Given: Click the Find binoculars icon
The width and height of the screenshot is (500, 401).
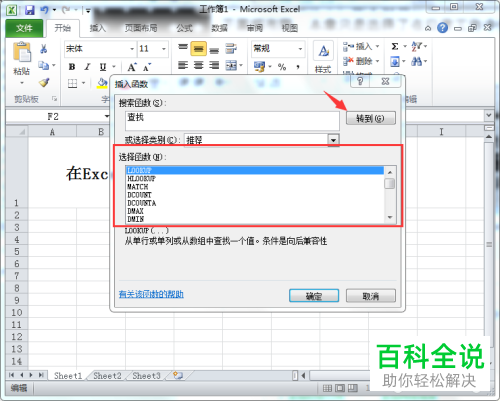Looking at the screenshot, I should [x=416, y=61].
